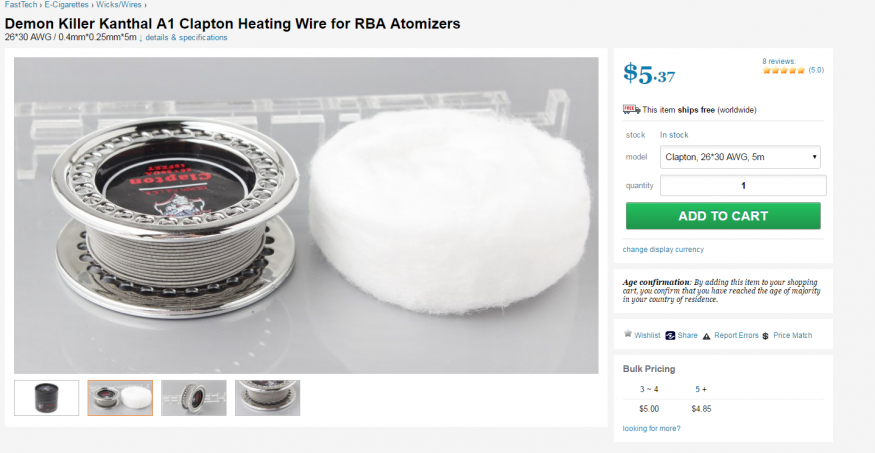875x453 pixels.
Task: Click the Price Match dollar icon
Action: [766, 336]
